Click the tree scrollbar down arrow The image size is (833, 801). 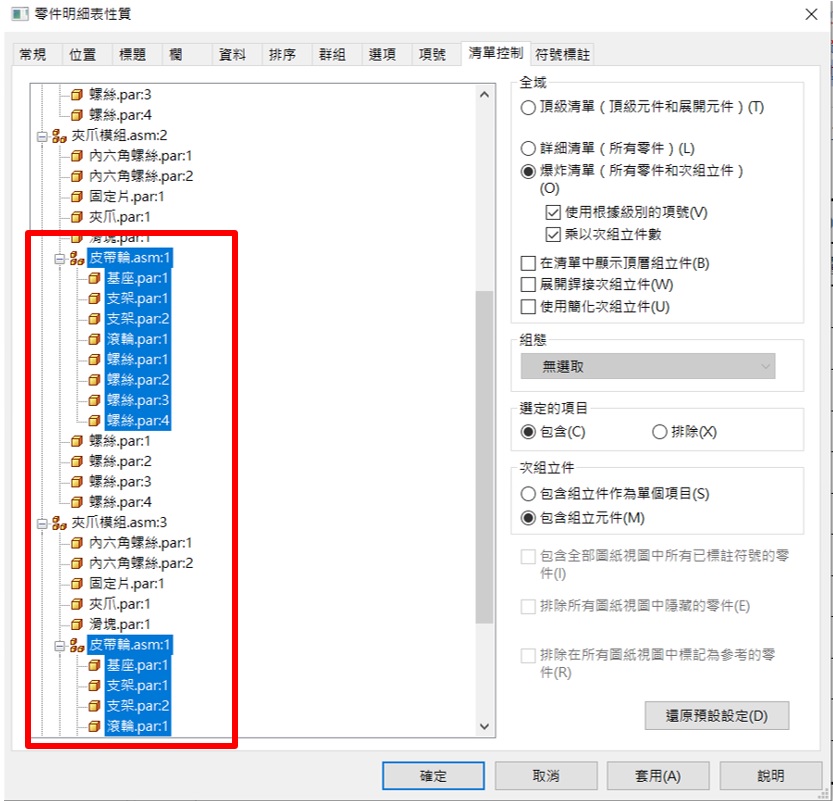[484, 726]
